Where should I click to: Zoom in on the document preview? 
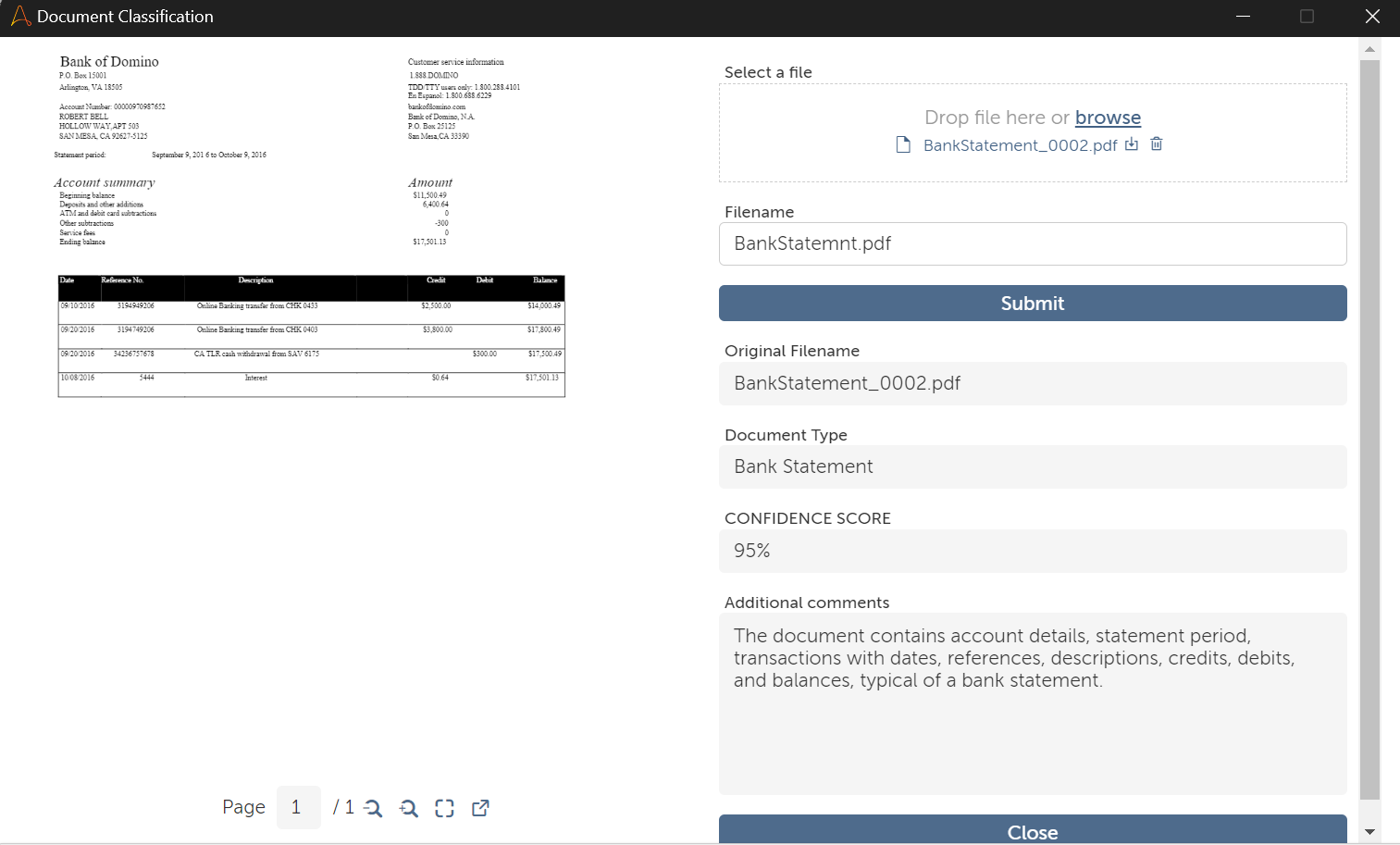[x=409, y=808]
